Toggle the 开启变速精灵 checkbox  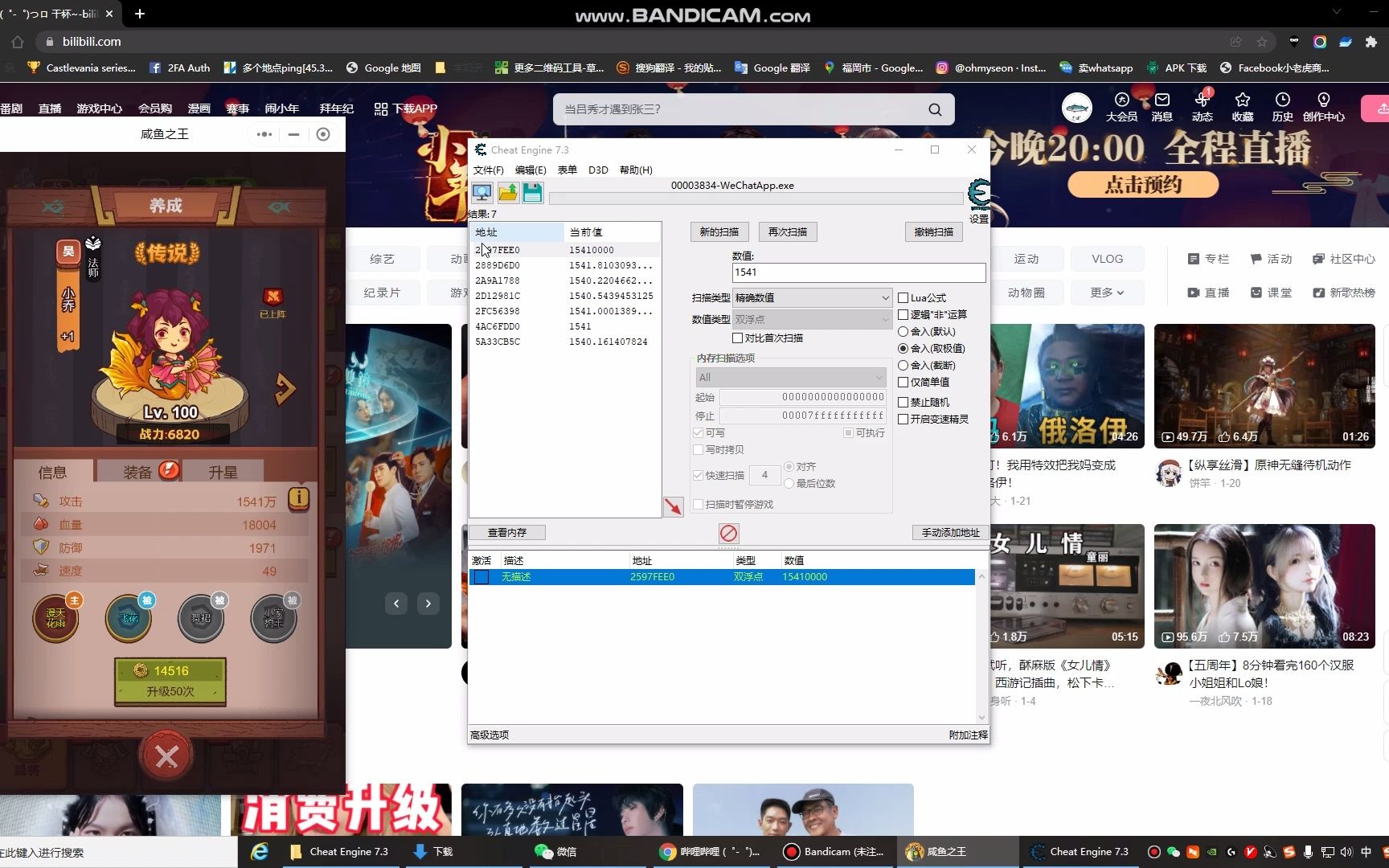[x=903, y=419]
